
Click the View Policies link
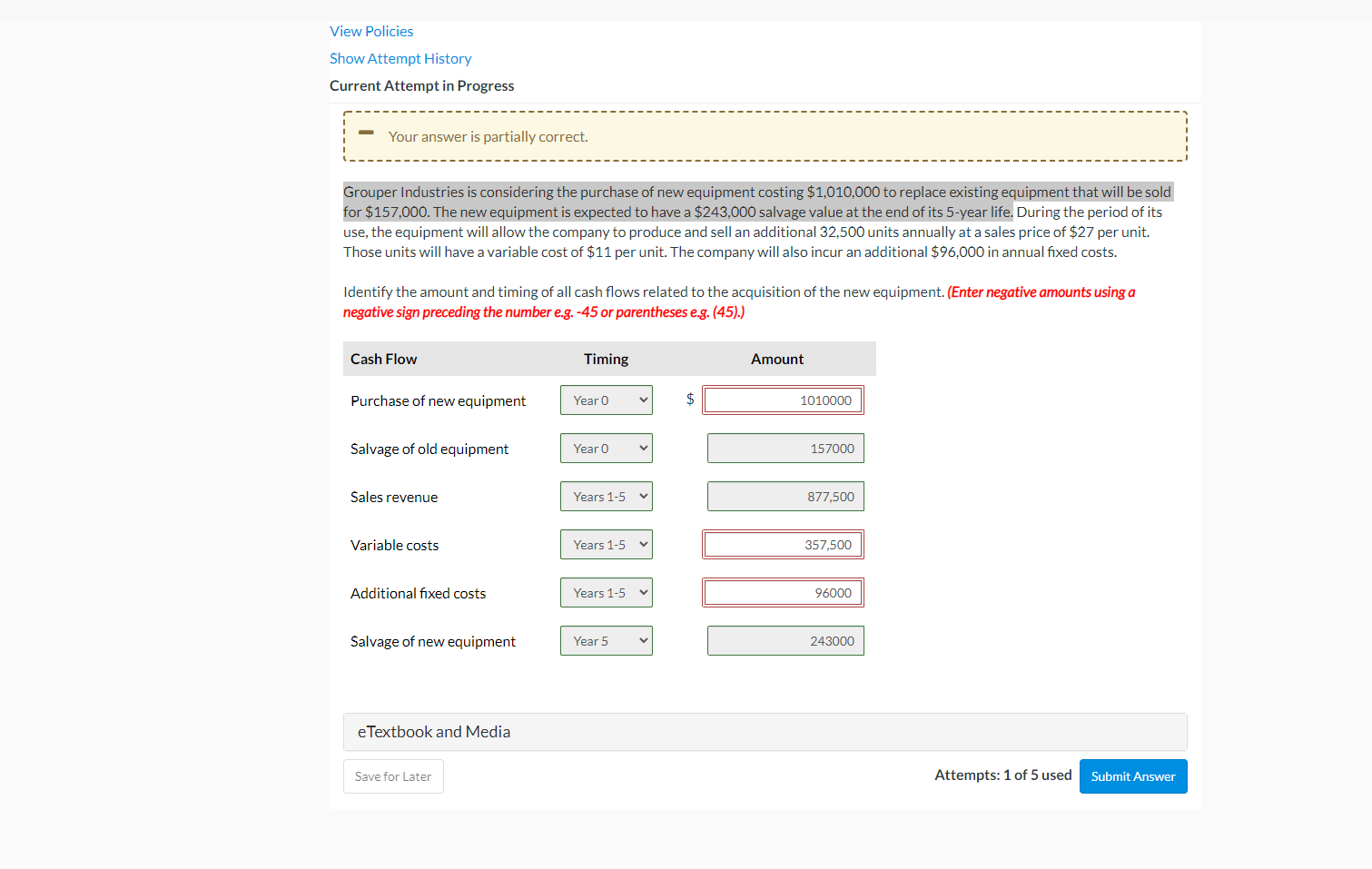point(371,31)
